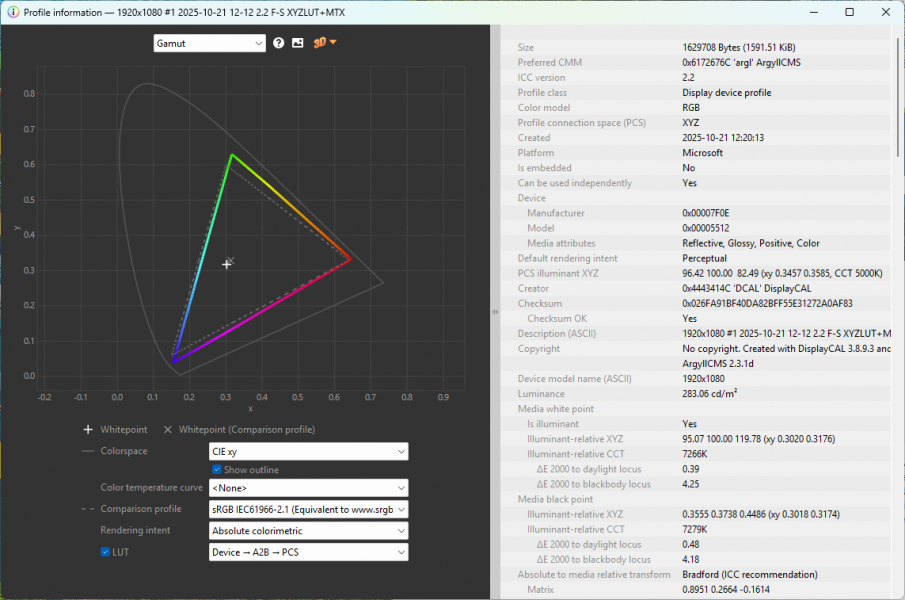Open the Comparison profile sRGB dropdown

pyautogui.click(x=308, y=509)
